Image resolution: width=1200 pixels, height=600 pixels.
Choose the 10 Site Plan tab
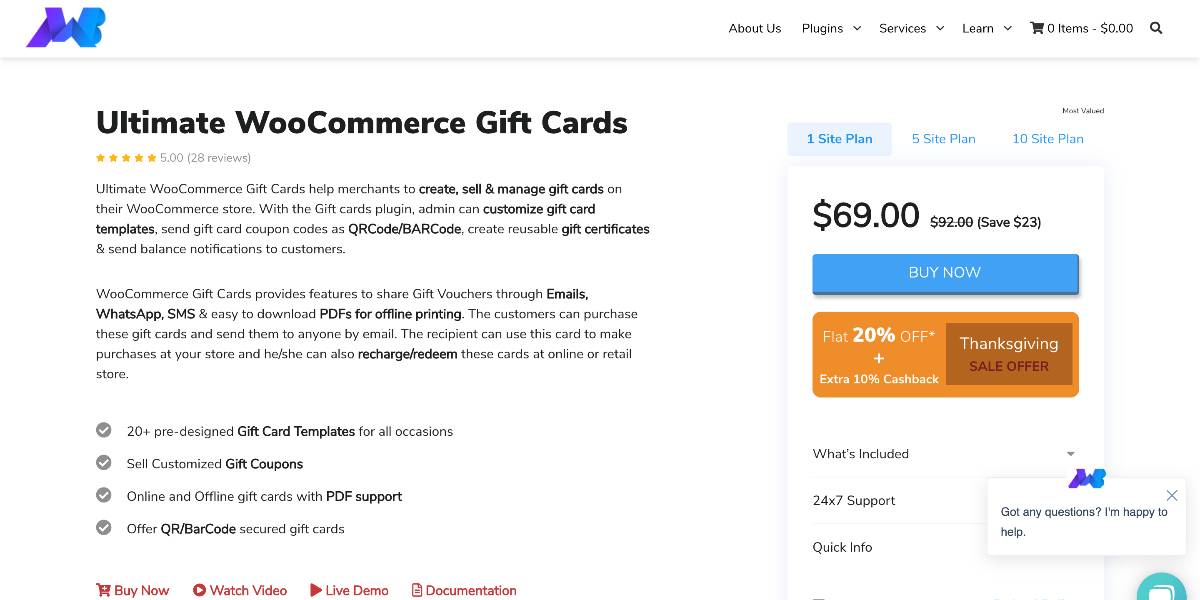1048,139
